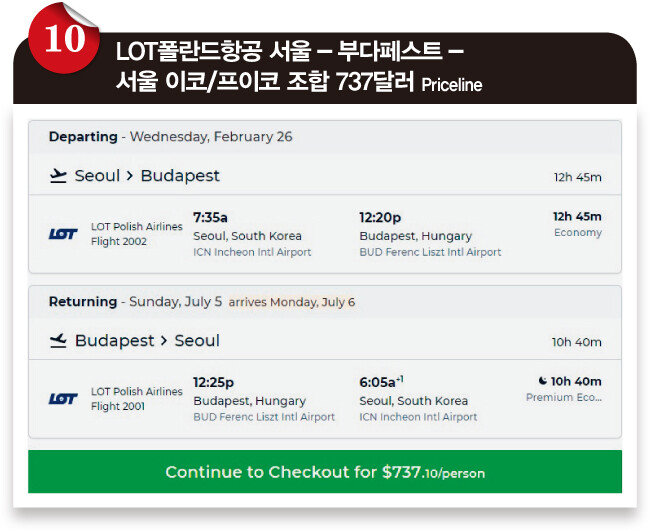Screen dimensions: 650x531
Task: Click the Economy cabin label
Action: coord(578,233)
